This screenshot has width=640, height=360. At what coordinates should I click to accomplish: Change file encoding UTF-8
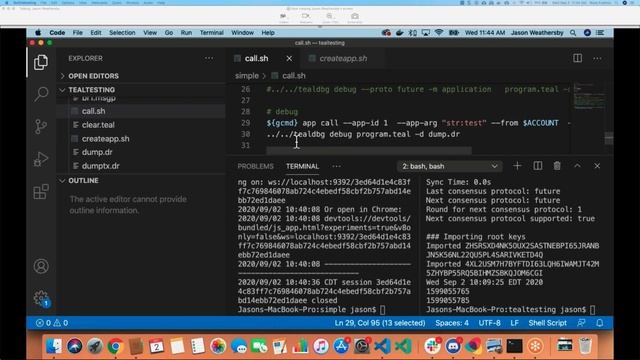pos(489,323)
